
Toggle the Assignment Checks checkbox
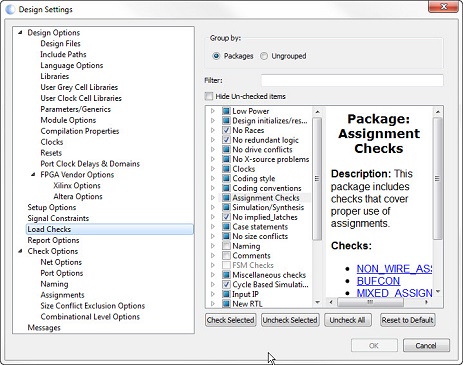tap(226, 198)
